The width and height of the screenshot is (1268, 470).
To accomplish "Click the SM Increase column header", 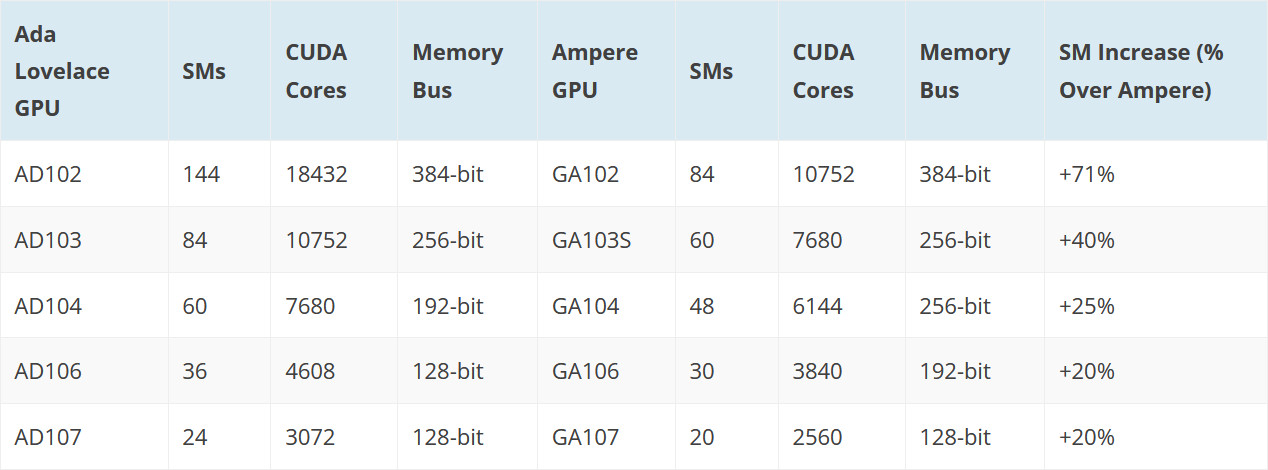I will pos(1141,71).
